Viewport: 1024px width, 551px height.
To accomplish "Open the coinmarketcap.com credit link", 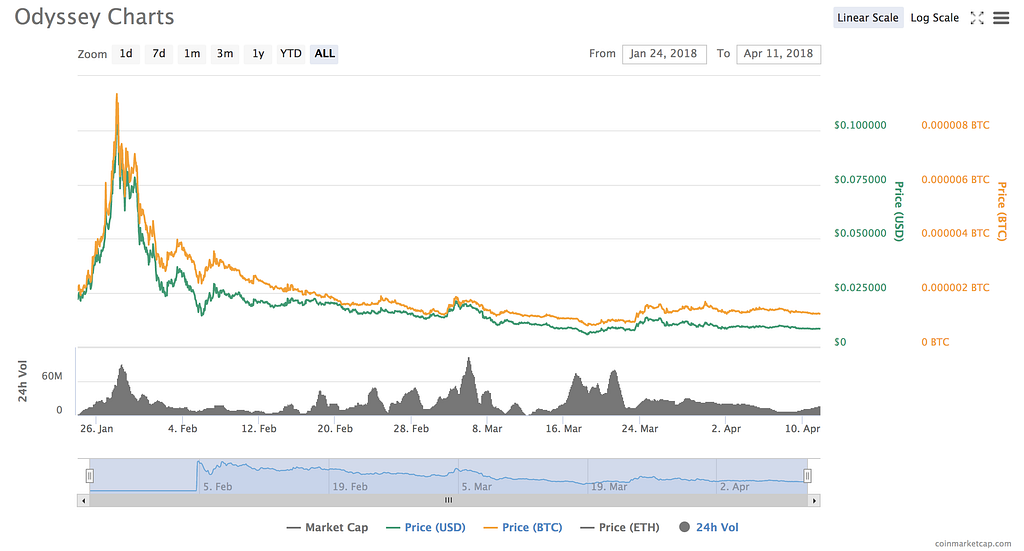I will click(972, 543).
